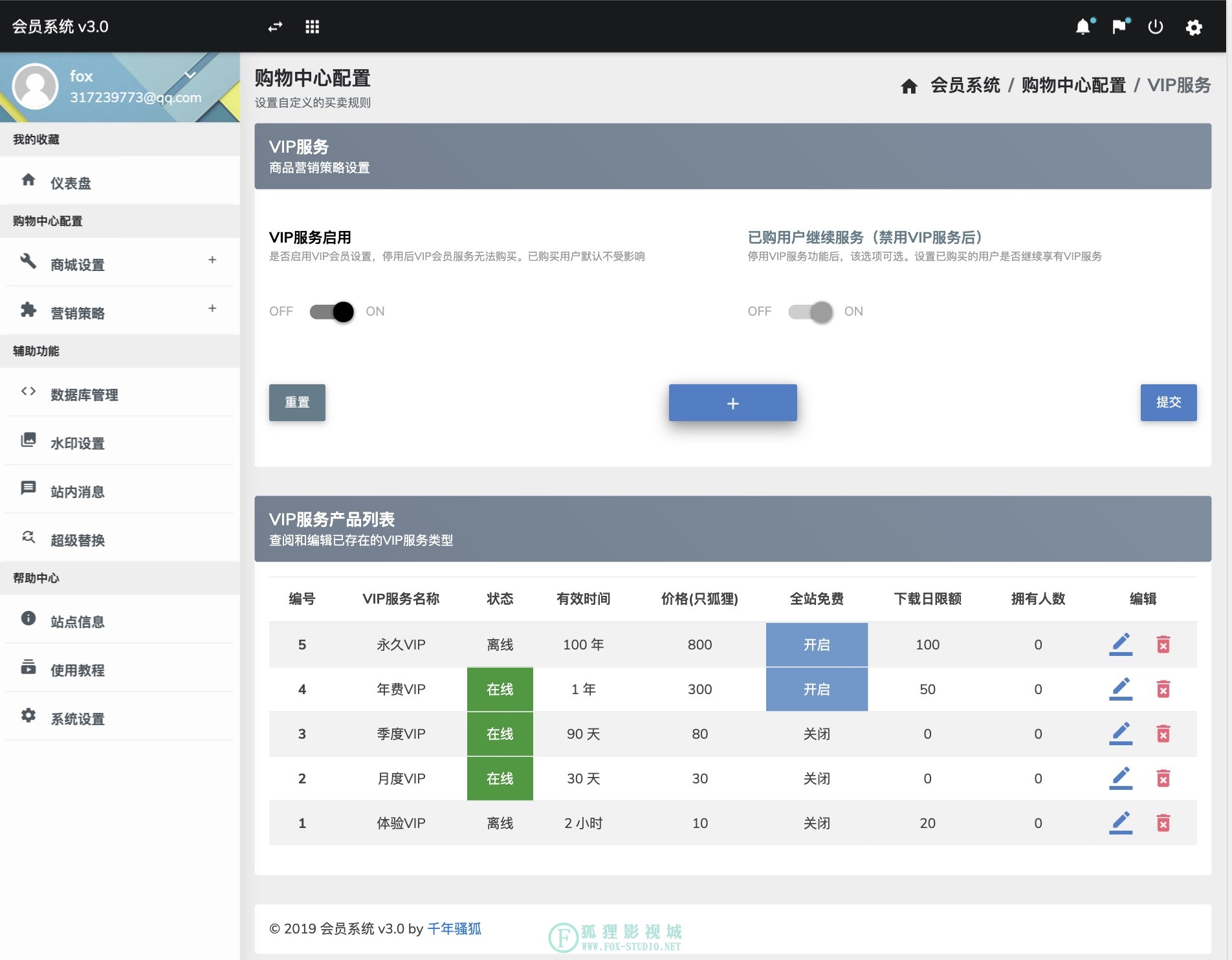Expand the 营销策略 submenu plus
Image resolution: width=1232 pixels, height=960 pixels.
[212, 309]
